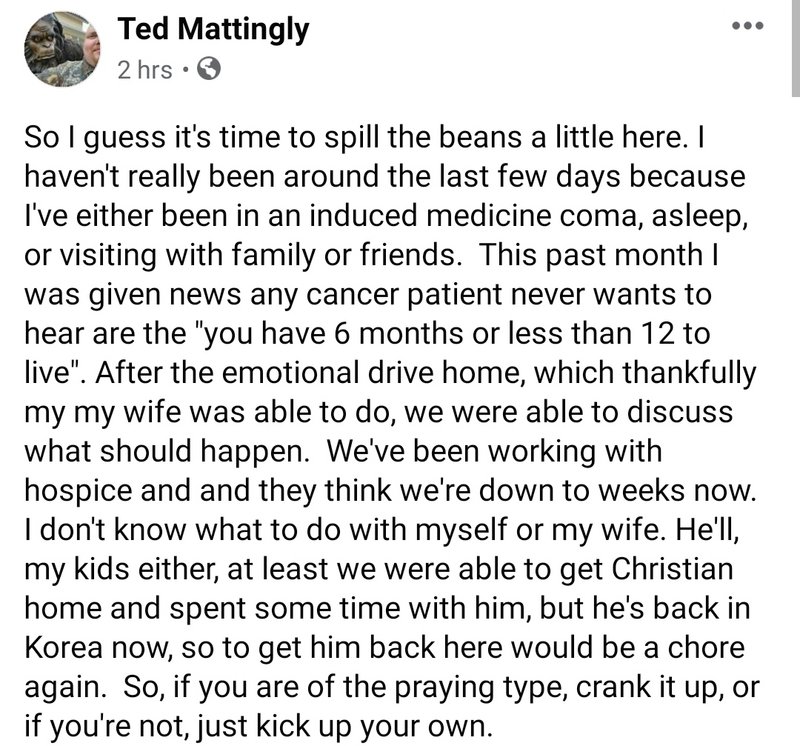Grab the vertical scrollbar thumb at right
The height and width of the screenshot is (746, 800).
796,48
